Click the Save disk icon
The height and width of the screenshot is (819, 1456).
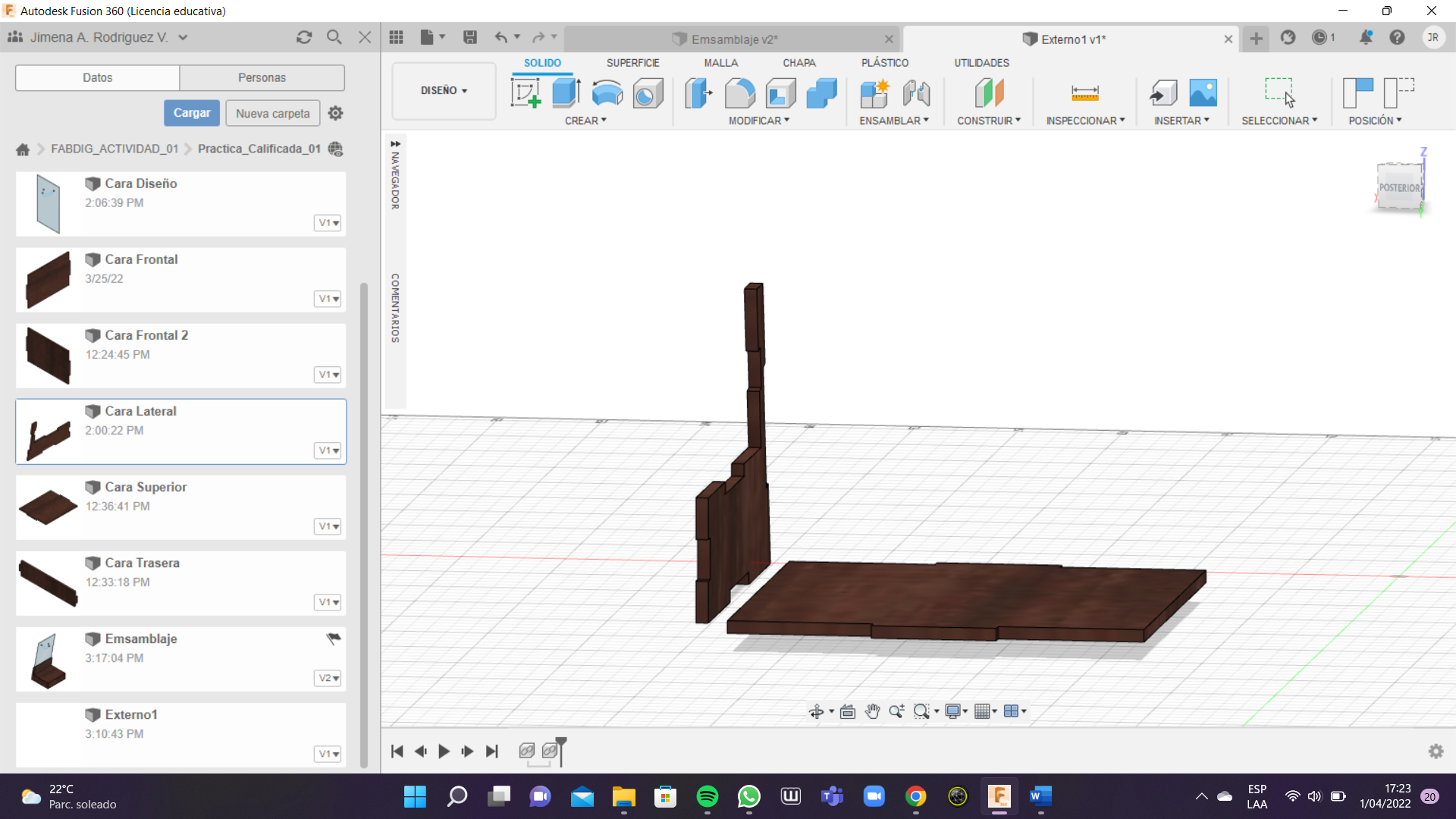click(470, 37)
